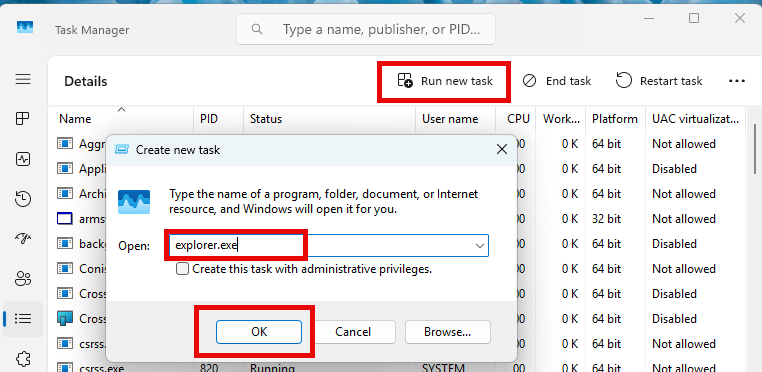
Task: Click the "Running" status cell
Action: 272,368
